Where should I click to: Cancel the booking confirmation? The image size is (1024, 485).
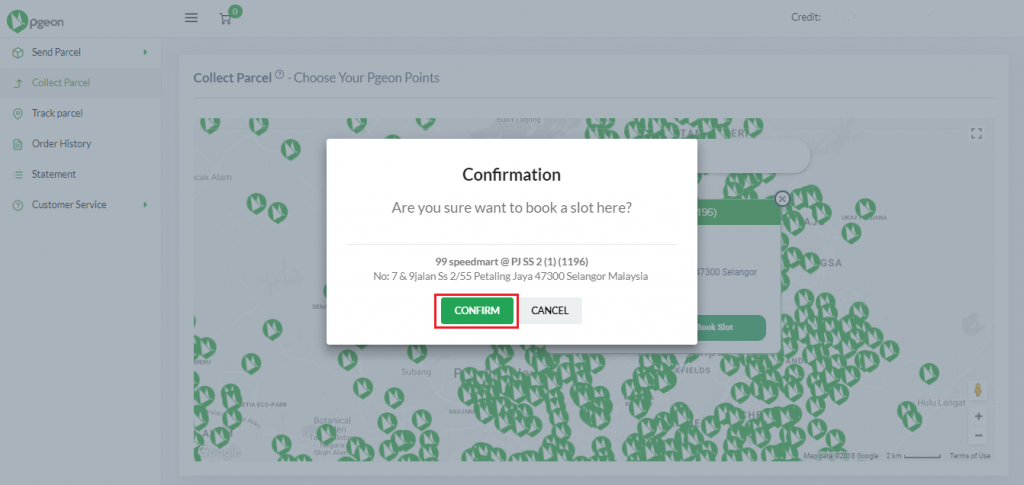(x=550, y=311)
